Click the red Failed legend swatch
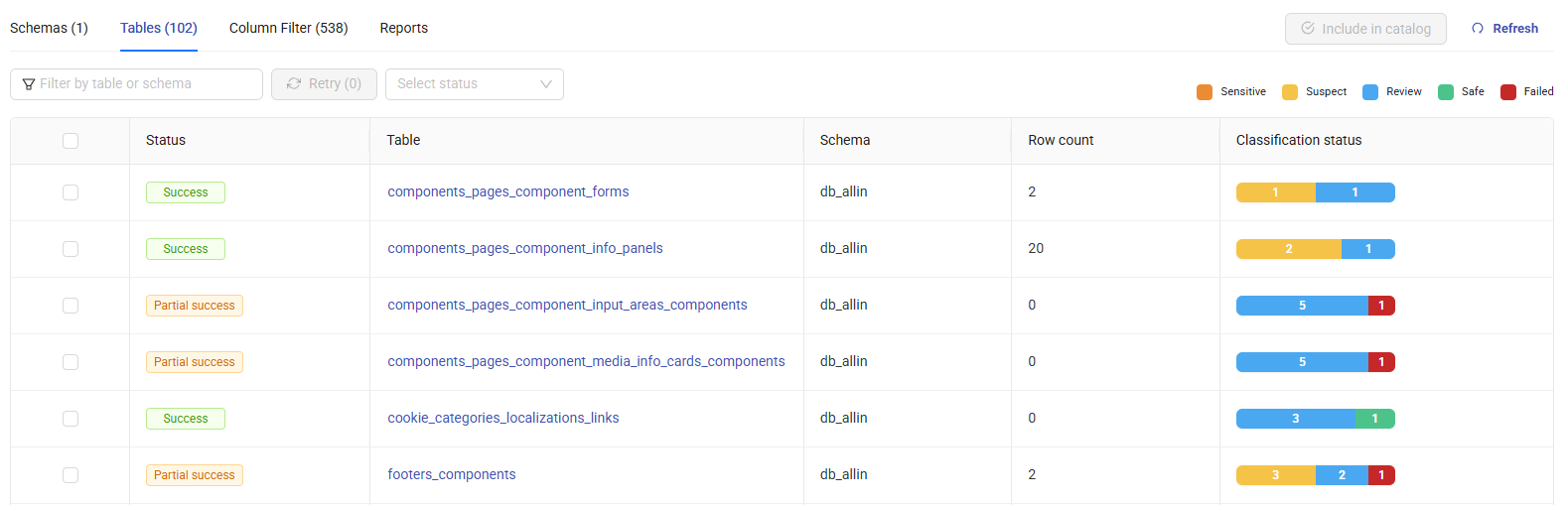 coord(1507,92)
